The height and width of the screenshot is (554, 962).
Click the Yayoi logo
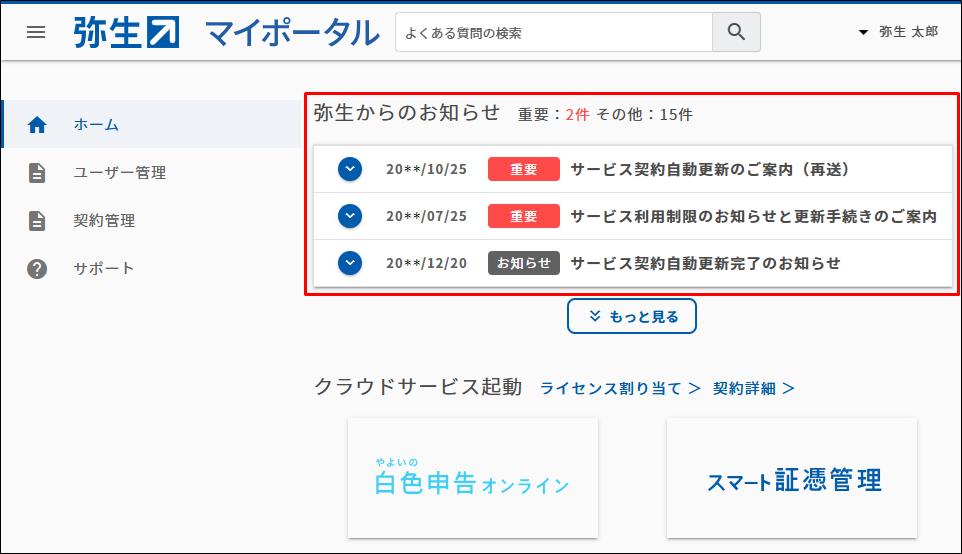click(x=126, y=32)
